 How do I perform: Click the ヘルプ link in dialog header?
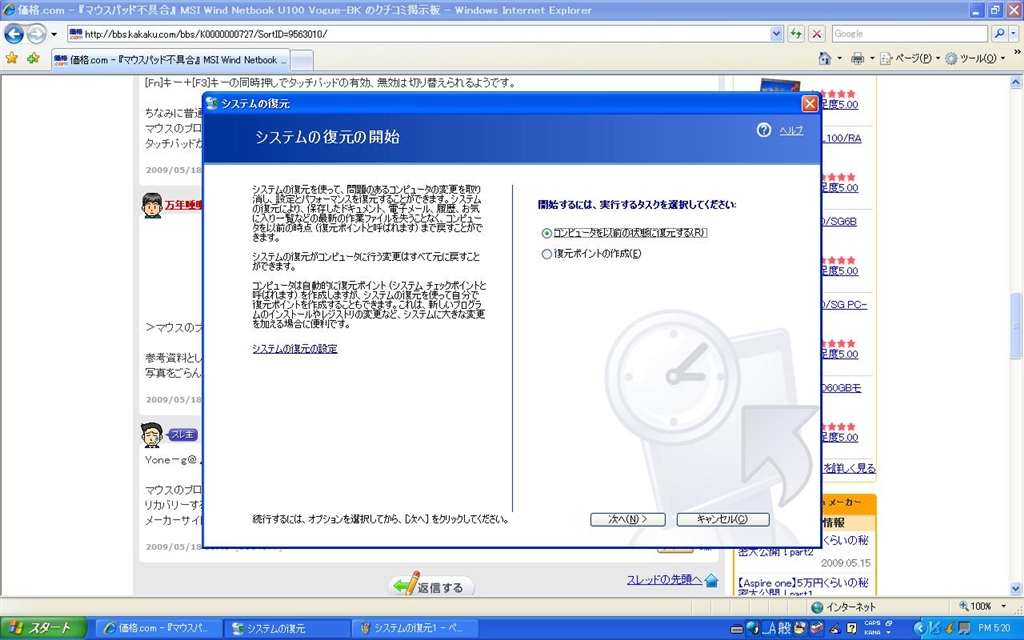(791, 131)
